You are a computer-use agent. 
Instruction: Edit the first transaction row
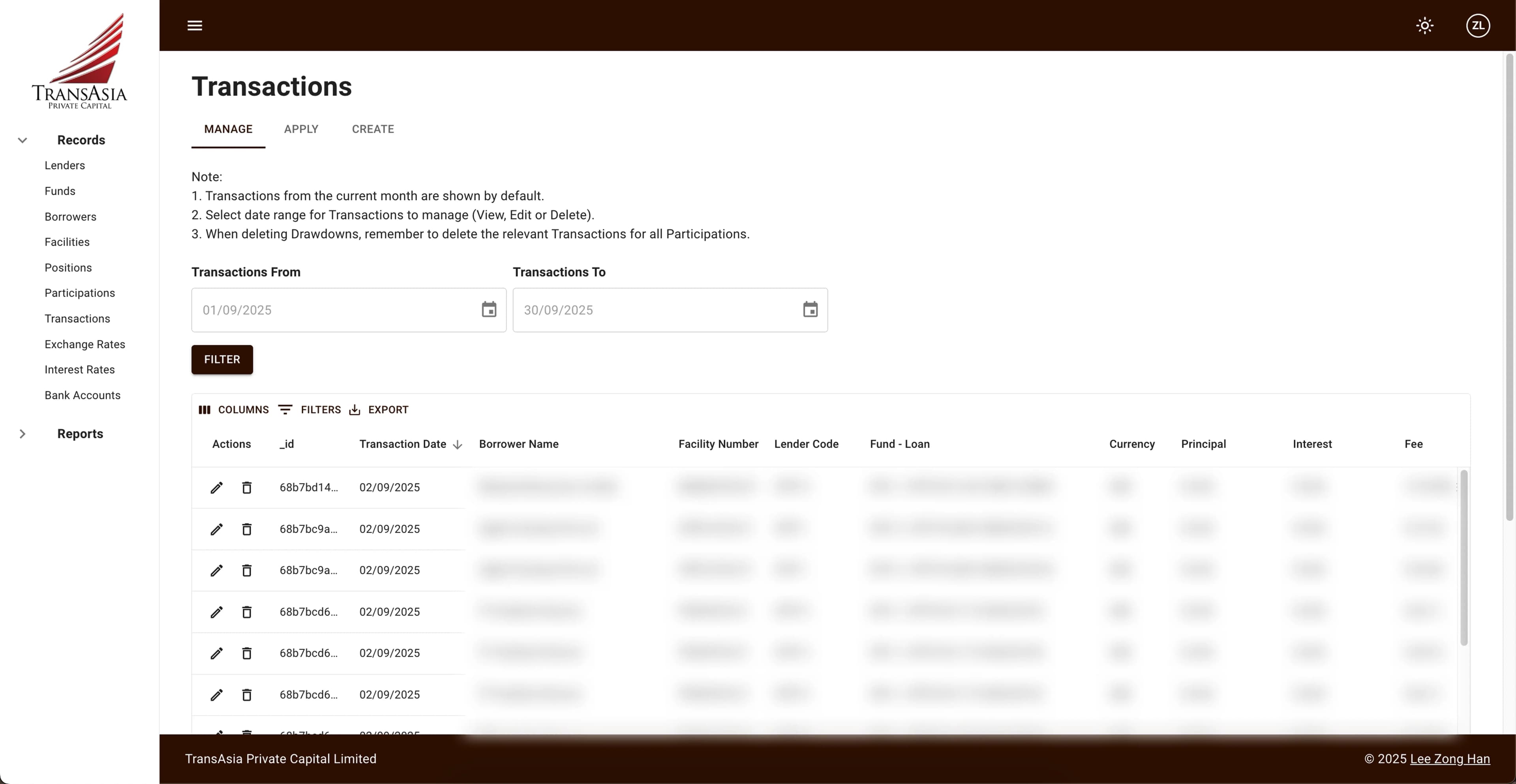217,487
